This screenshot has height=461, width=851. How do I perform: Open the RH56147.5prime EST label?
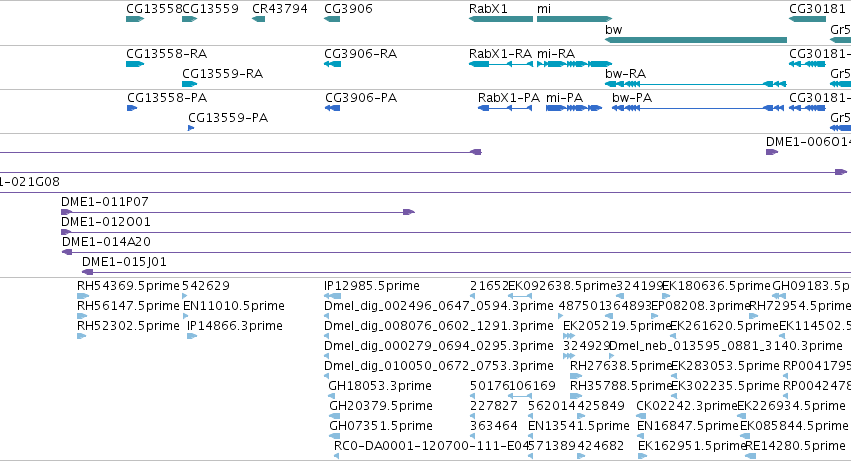(x=128, y=306)
